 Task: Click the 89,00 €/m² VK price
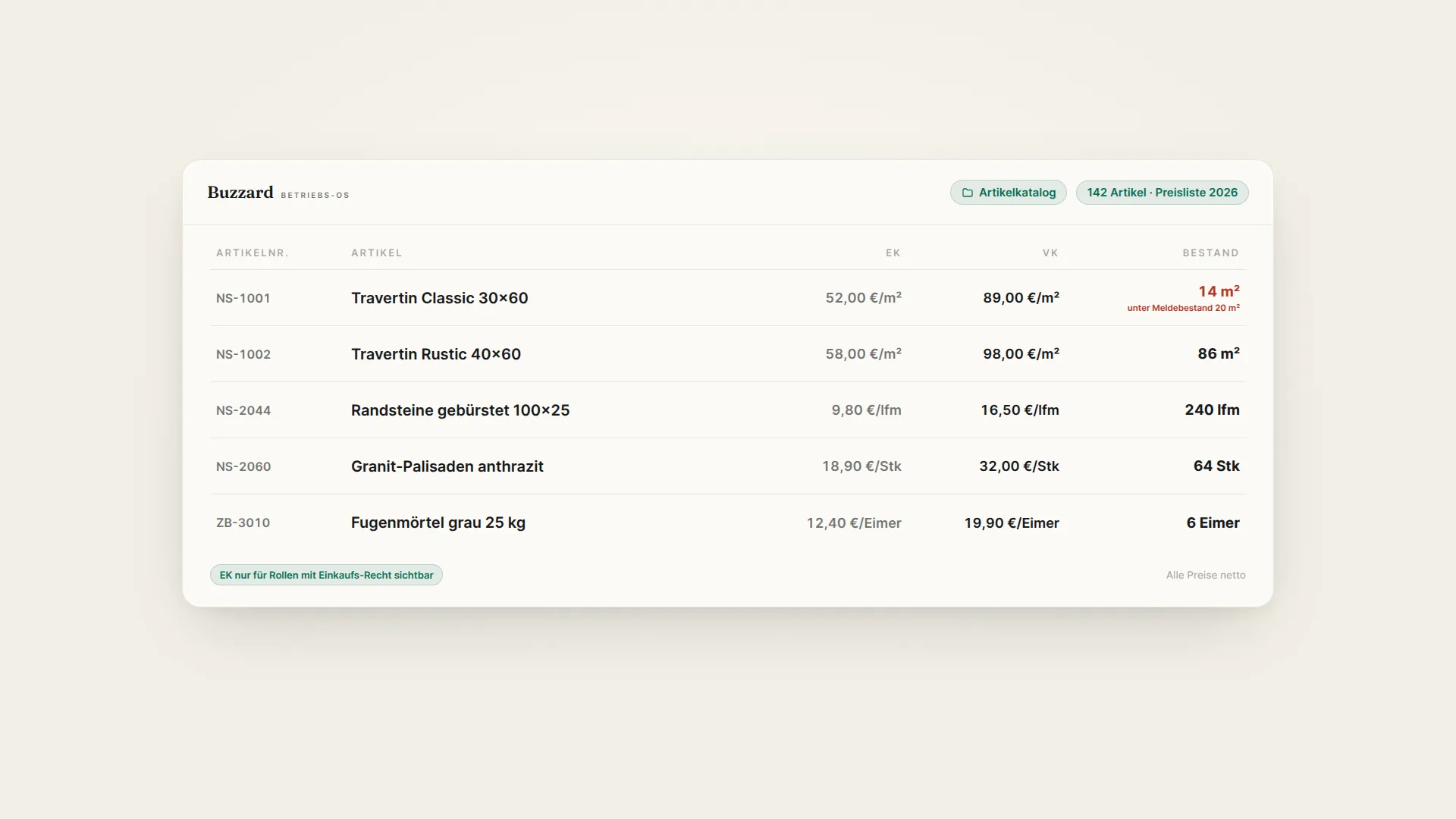click(1021, 298)
